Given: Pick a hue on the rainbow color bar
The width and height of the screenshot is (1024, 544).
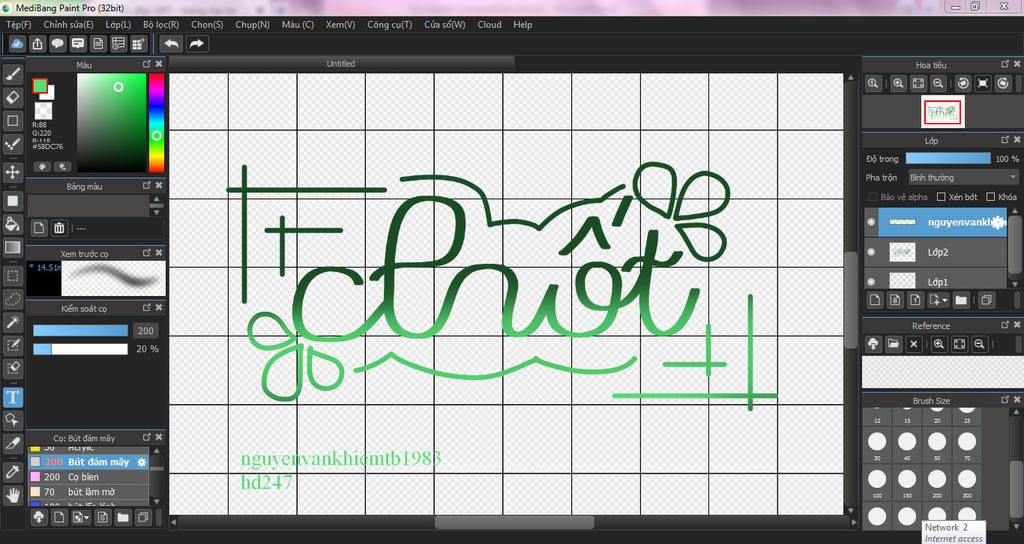Looking at the screenshot, I should pyautogui.click(x=157, y=122).
